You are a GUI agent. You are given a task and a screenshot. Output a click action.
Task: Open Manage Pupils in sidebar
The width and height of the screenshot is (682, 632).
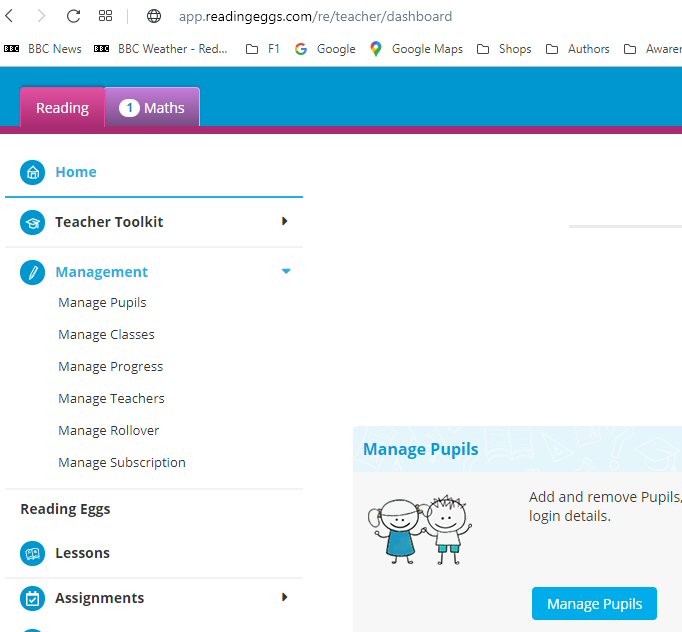[x=102, y=302]
